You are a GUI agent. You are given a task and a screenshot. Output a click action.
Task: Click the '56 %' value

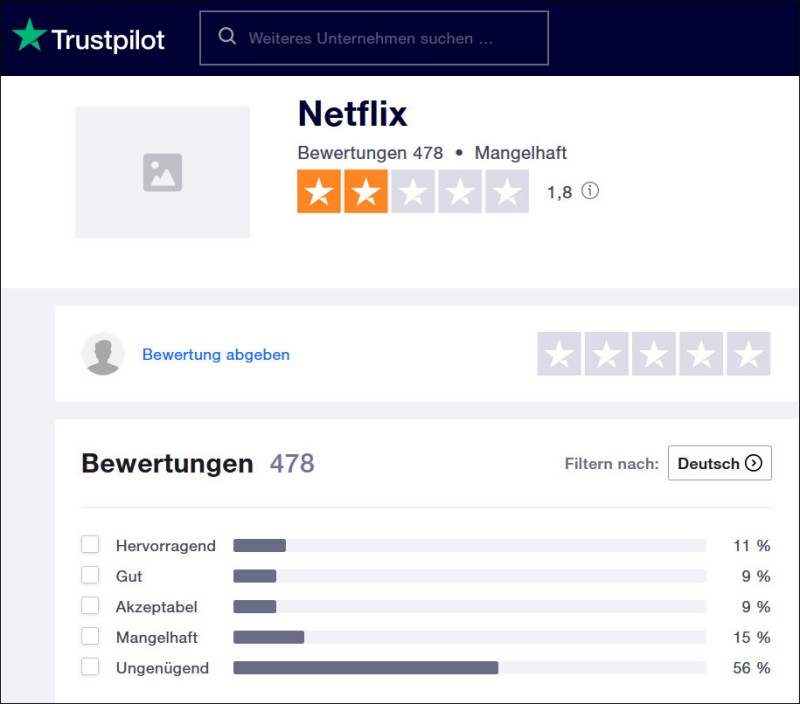pos(752,668)
